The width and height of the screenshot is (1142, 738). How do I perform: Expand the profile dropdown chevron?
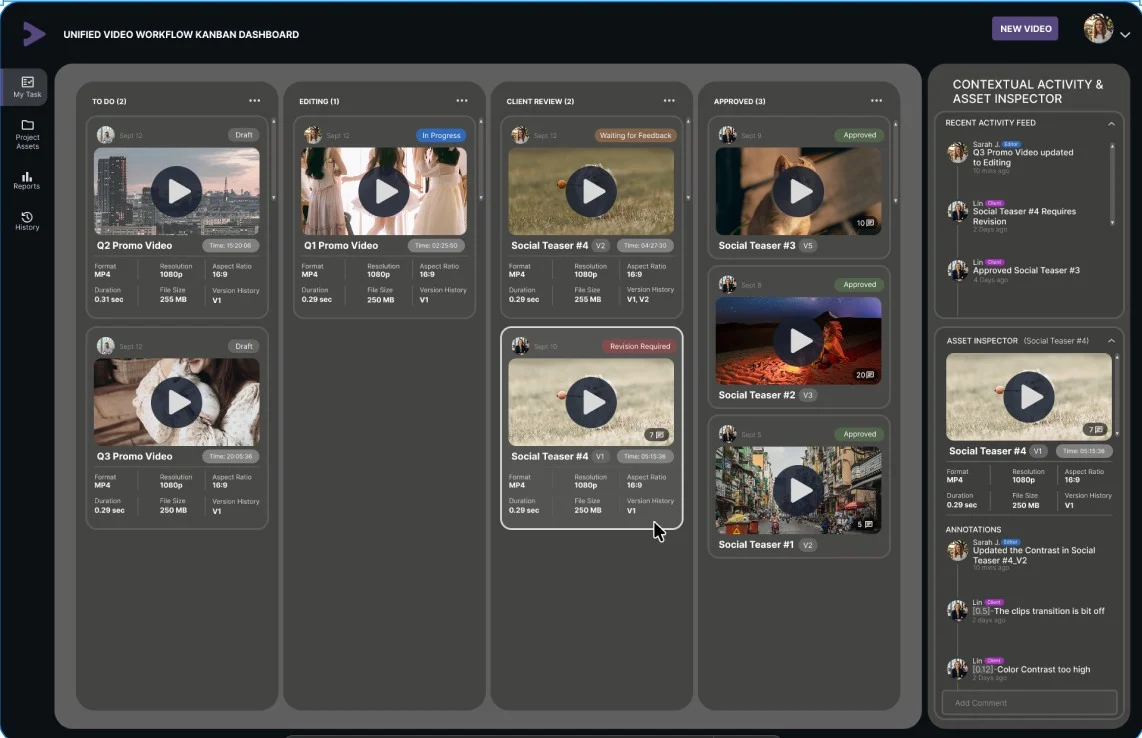coord(1125,34)
